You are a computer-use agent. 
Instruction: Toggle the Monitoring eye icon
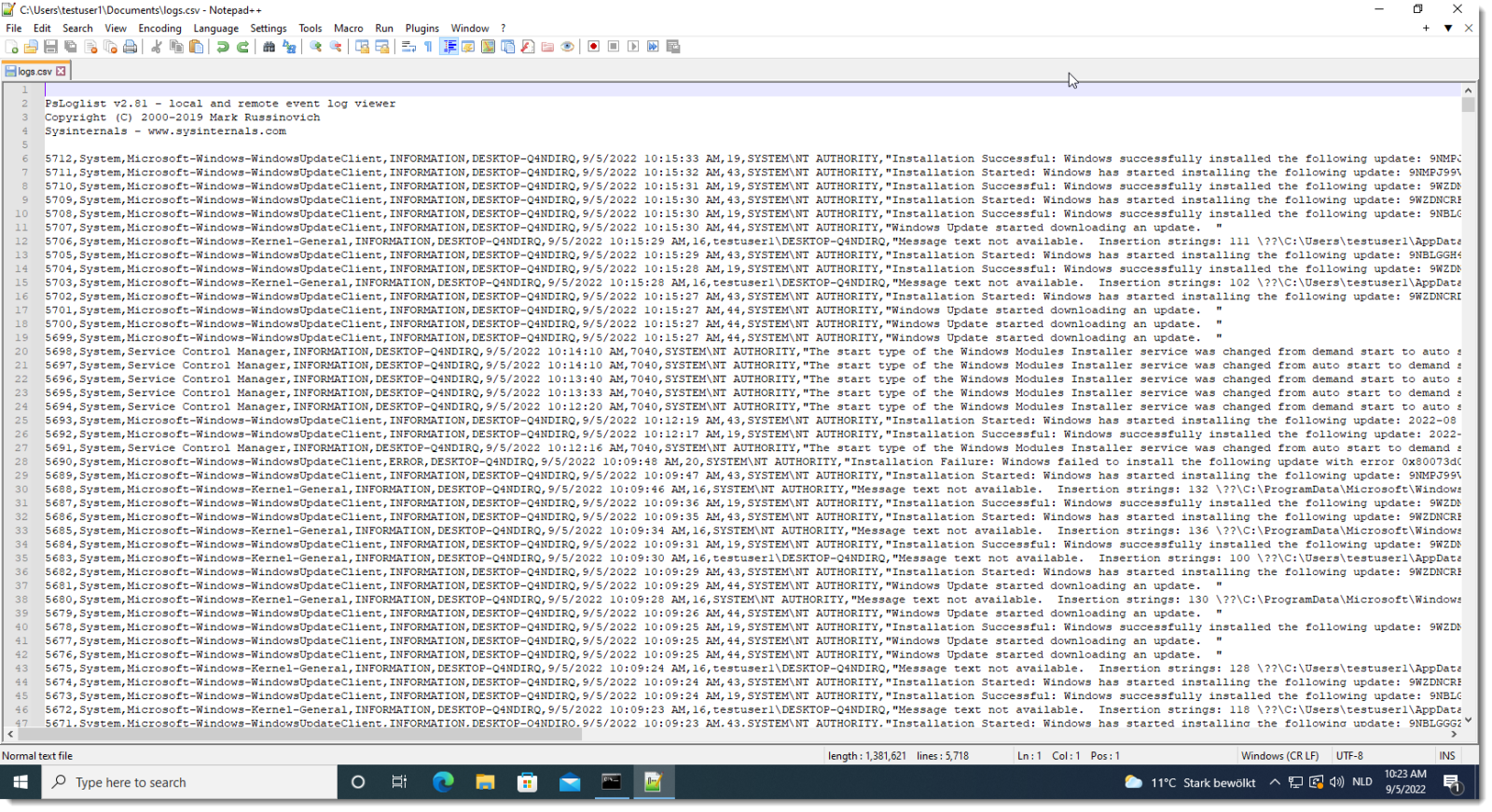tap(567, 47)
